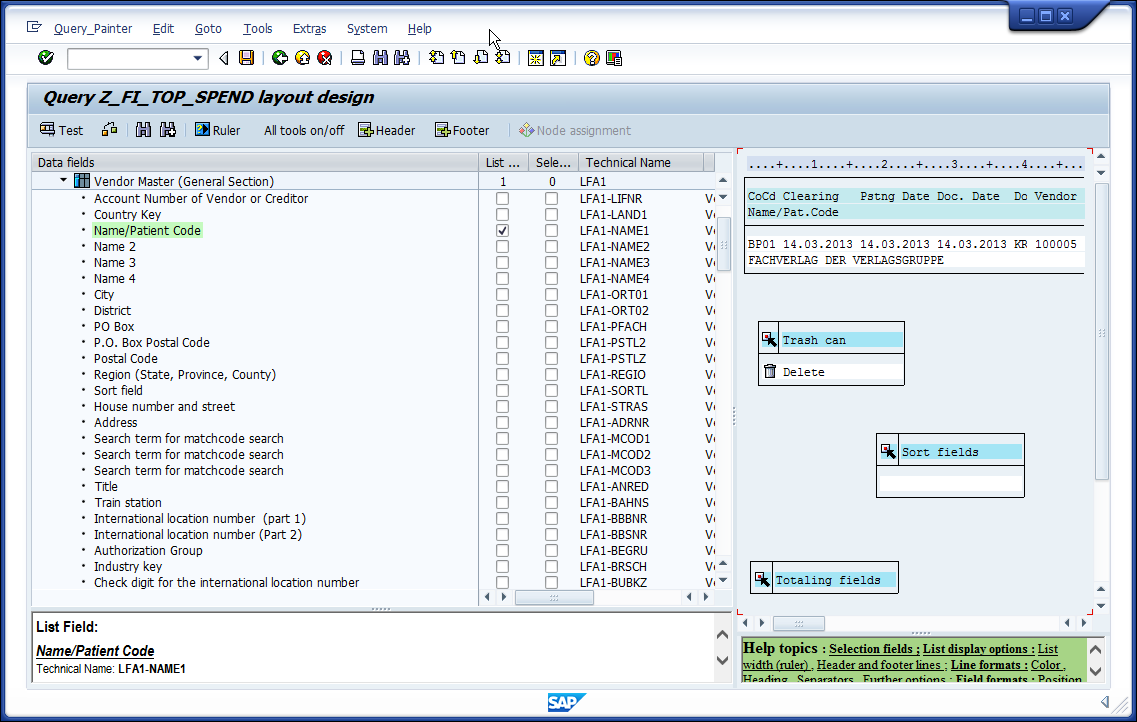Image resolution: width=1137 pixels, height=722 pixels.
Task: Click All tools on/off button
Action: point(304,130)
